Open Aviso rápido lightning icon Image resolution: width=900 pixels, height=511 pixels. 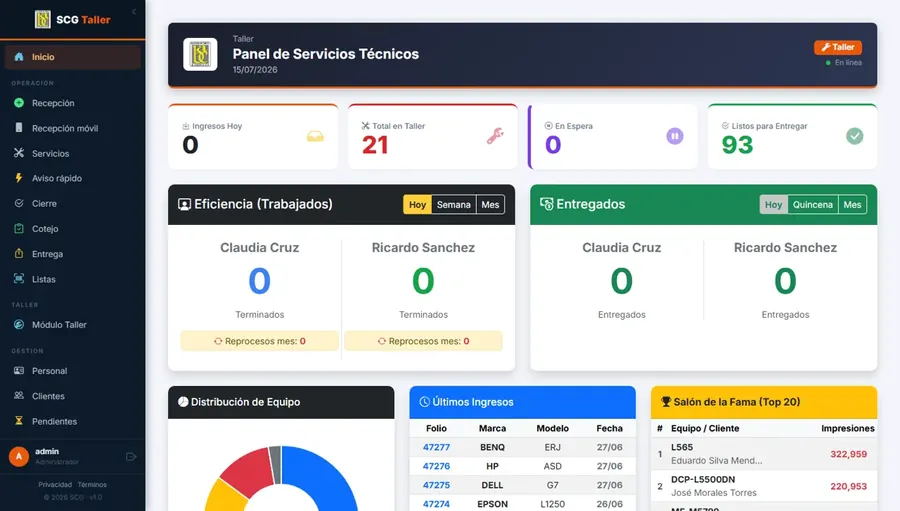pyautogui.click(x=19, y=178)
